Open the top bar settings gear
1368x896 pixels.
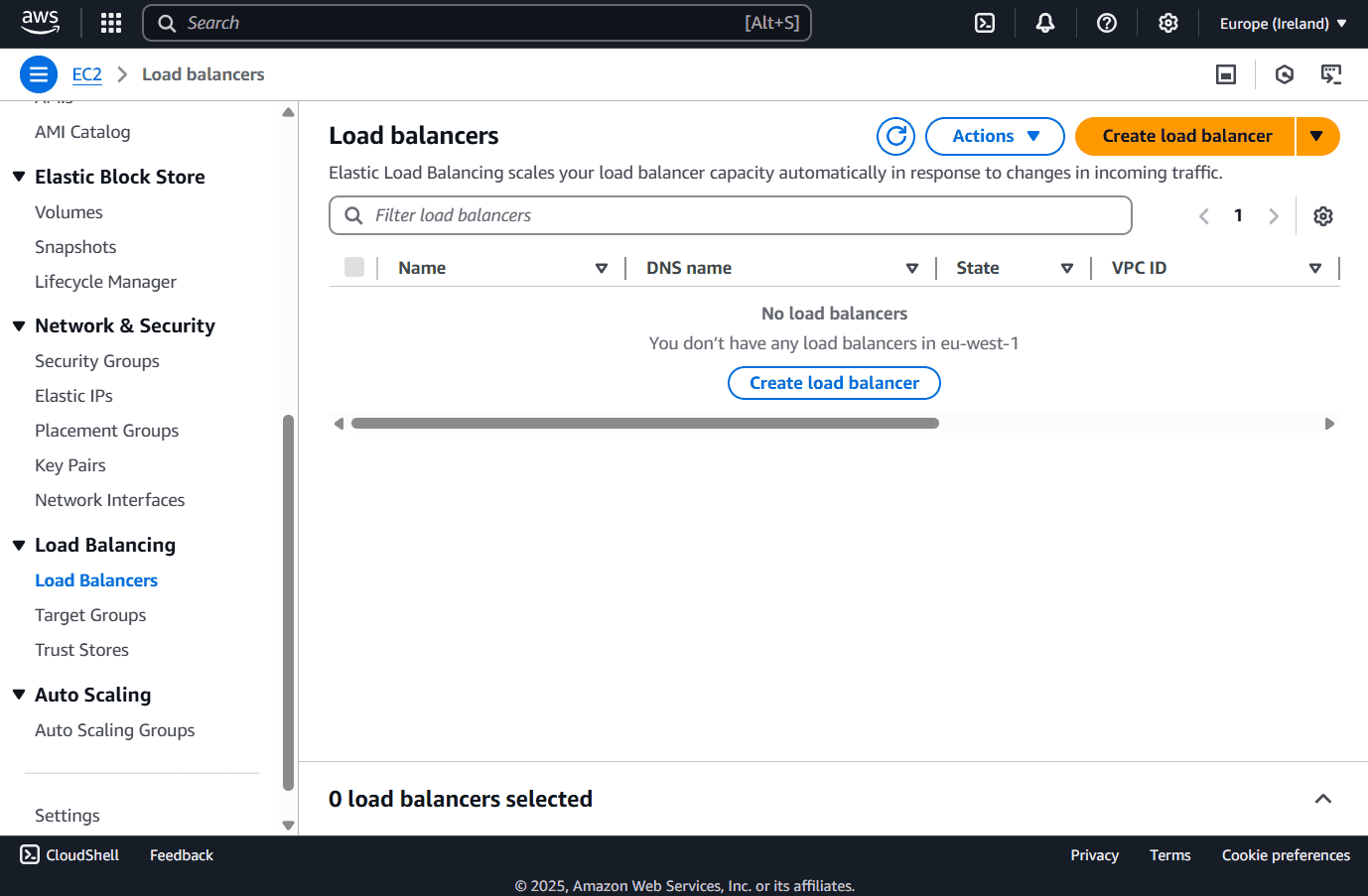coord(1168,23)
